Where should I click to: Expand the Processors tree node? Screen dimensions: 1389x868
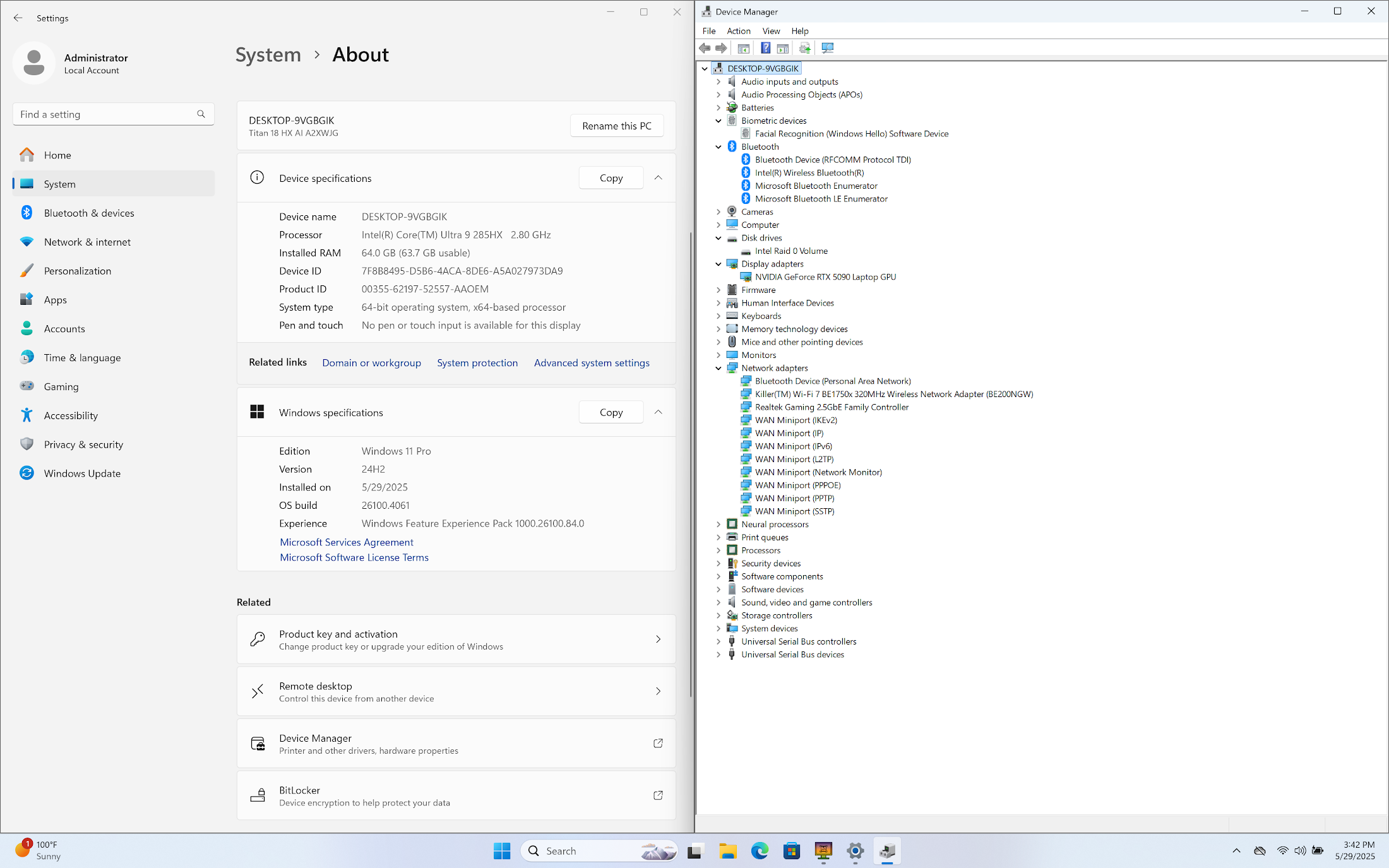click(x=718, y=550)
